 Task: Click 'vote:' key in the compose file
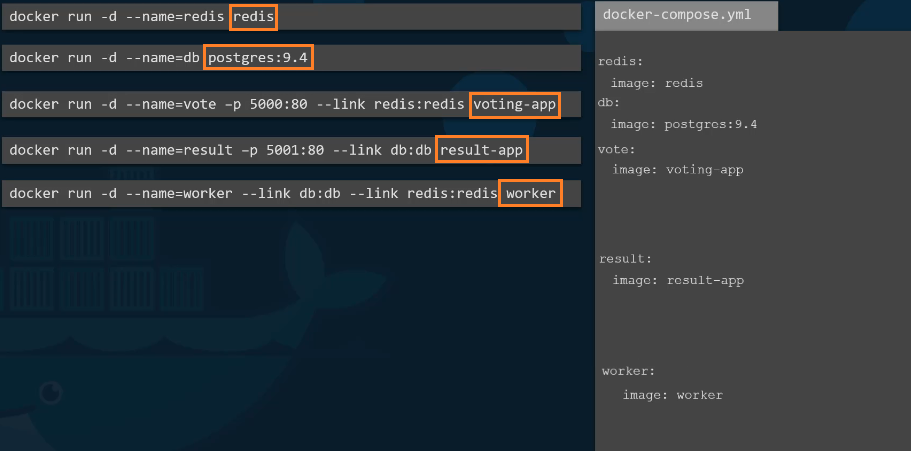(616, 150)
